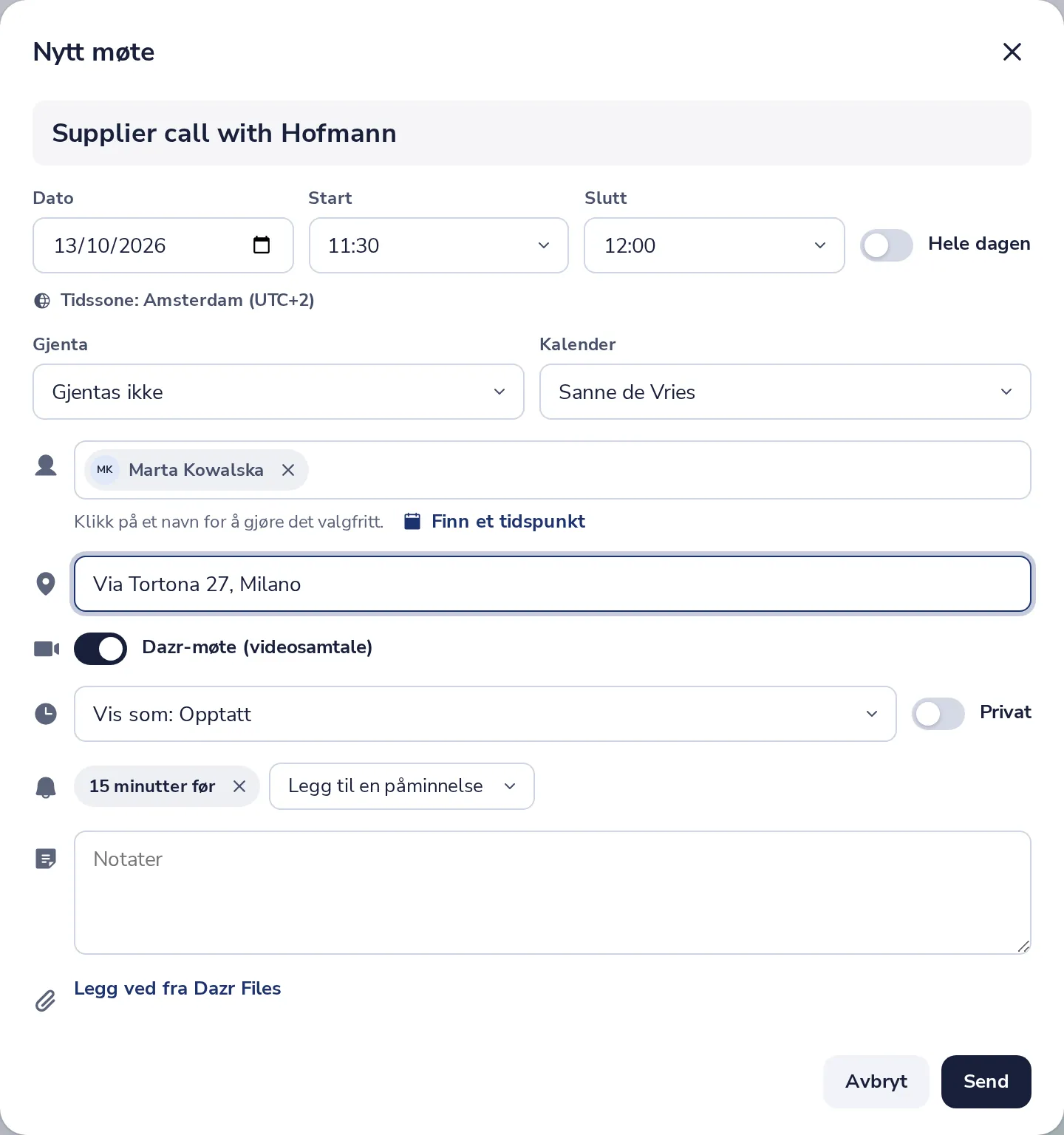Open the Slutt time dropdown
The image size is (1064, 1135).
(715, 245)
